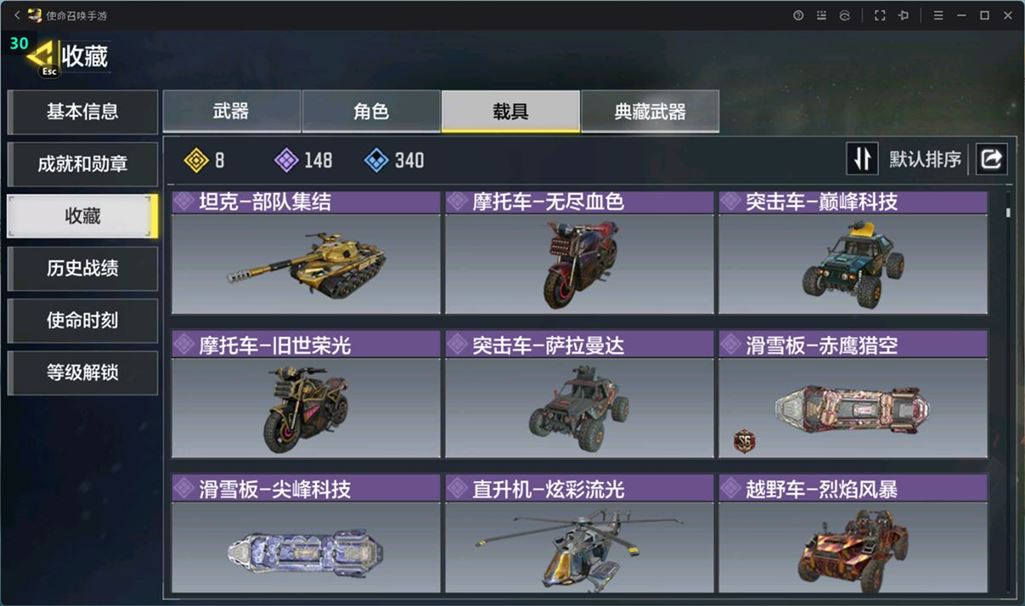Select the purple epic rarity filter showing 148
The height and width of the screenshot is (606, 1025).
point(303,160)
